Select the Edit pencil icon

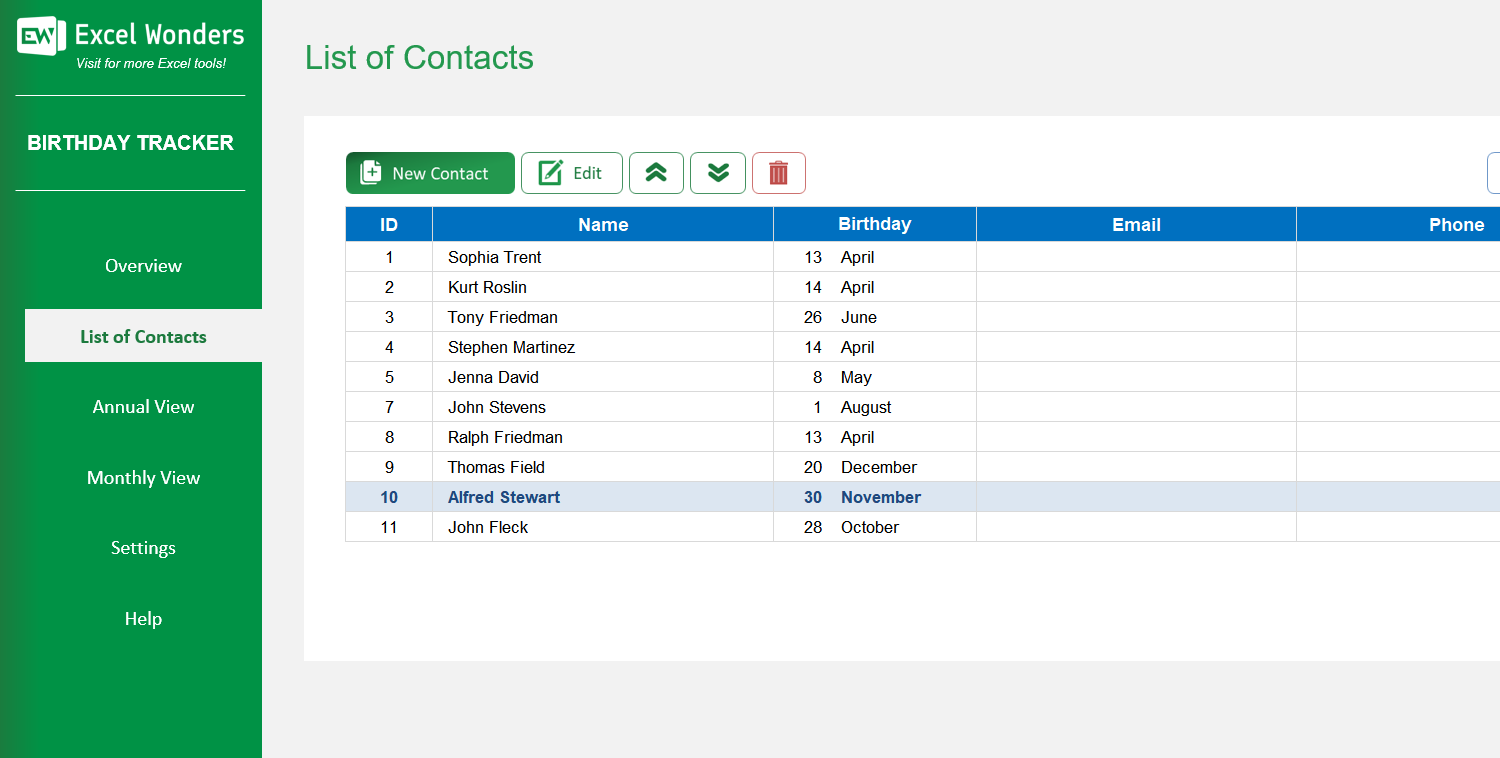coord(550,172)
